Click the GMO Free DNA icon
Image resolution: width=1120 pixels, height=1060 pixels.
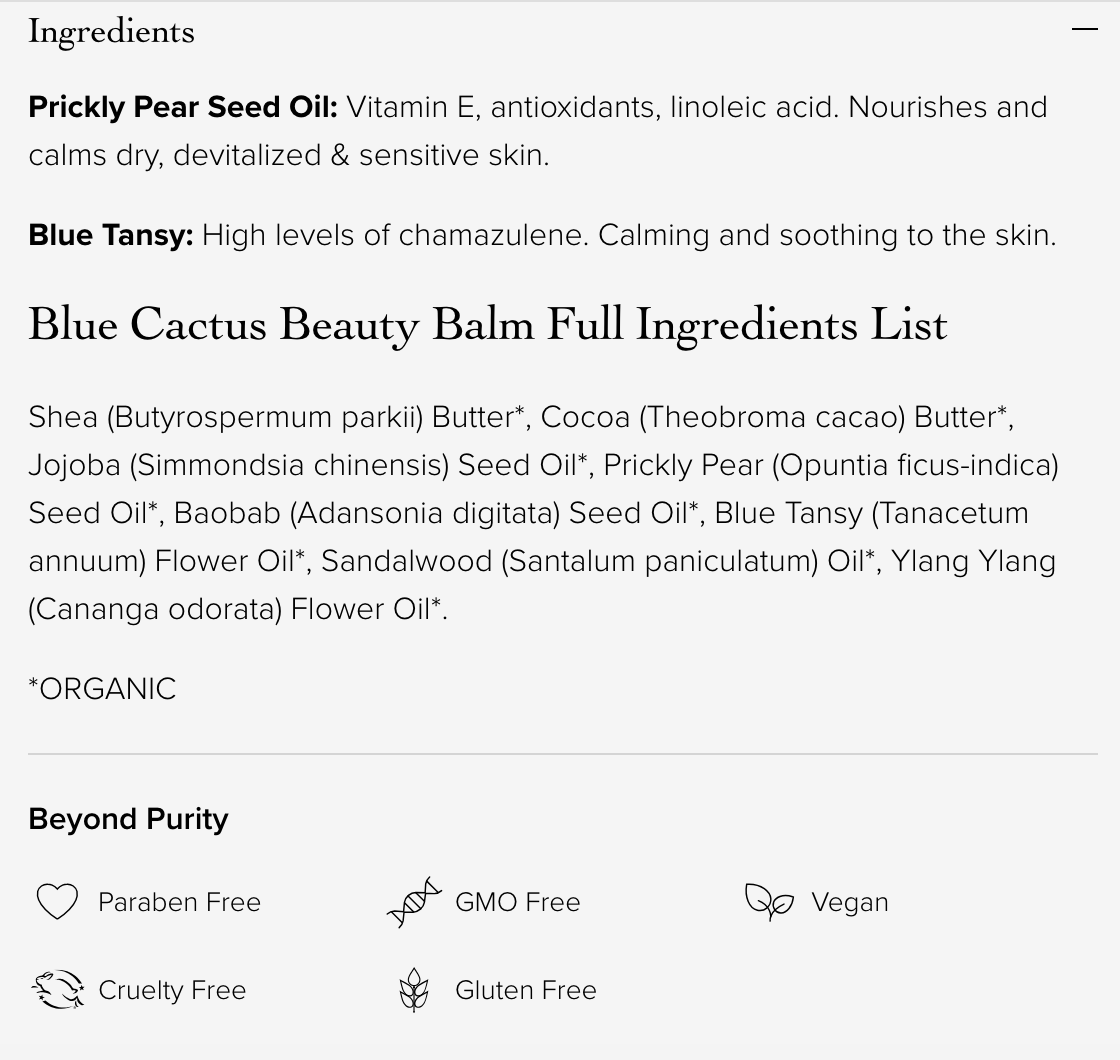[x=414, y=902]
